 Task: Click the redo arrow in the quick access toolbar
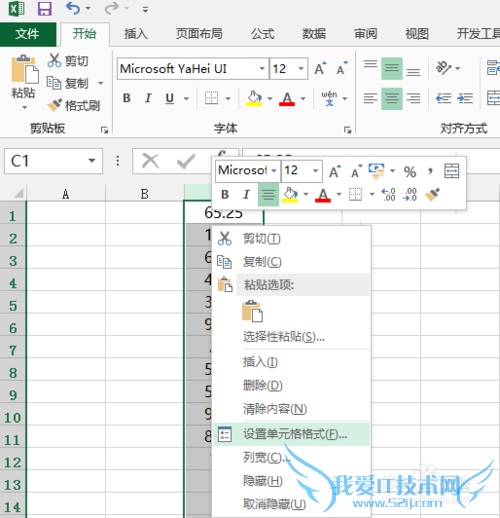(112, 8)
